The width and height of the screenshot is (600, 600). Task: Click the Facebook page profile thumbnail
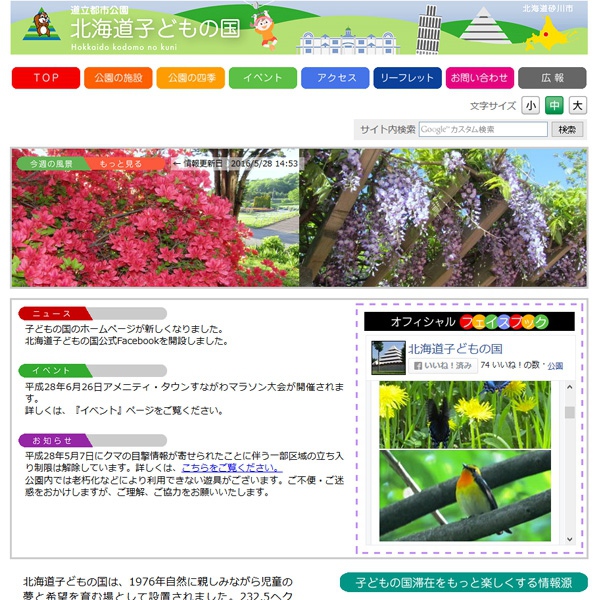pyautogui.click(x=388, y=357)
